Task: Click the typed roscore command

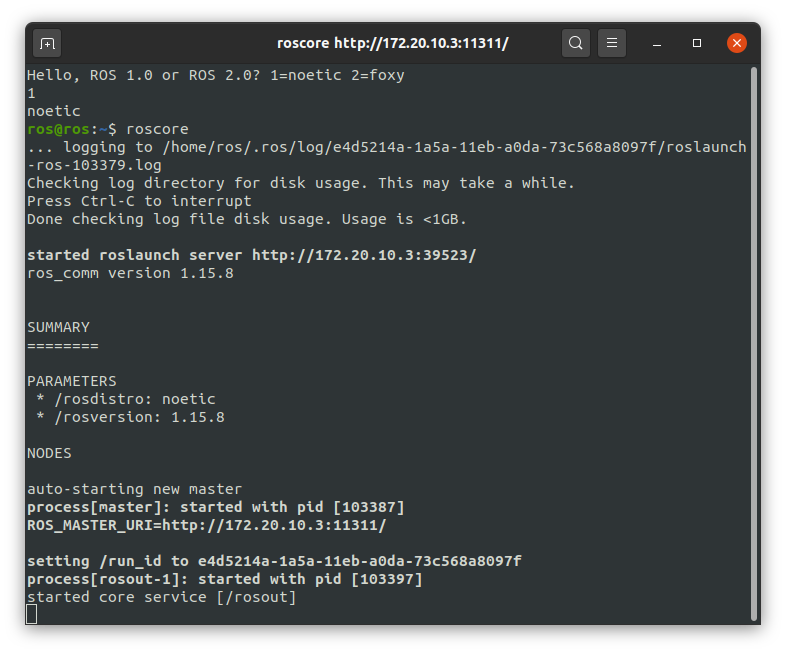Action: coord(157,129)
